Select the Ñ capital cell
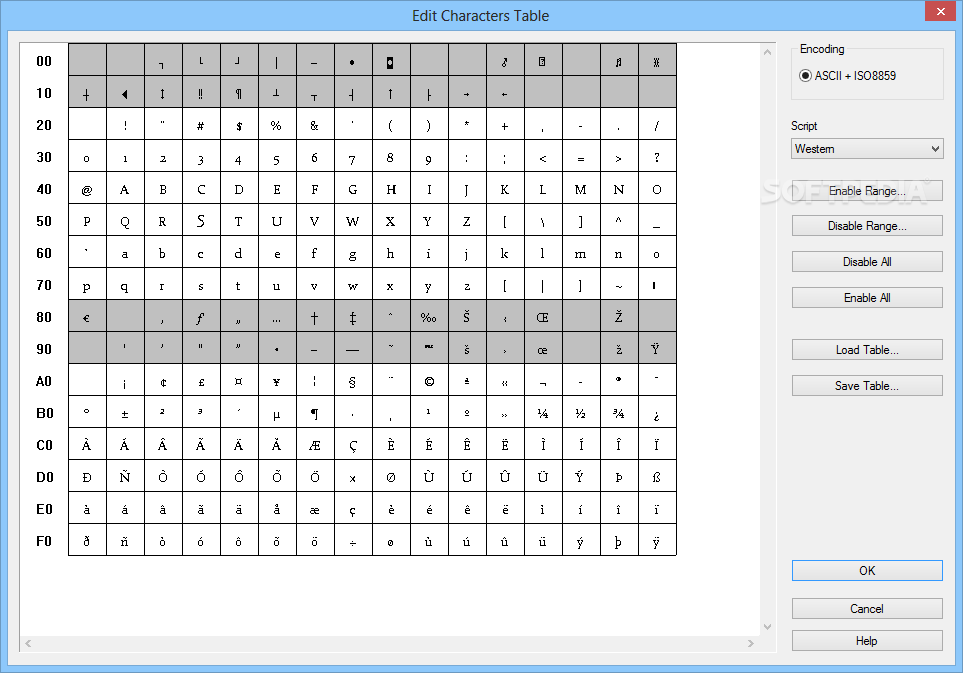This screenshot has height=673, width=963. pyautogui.click(x=125, y=477)
